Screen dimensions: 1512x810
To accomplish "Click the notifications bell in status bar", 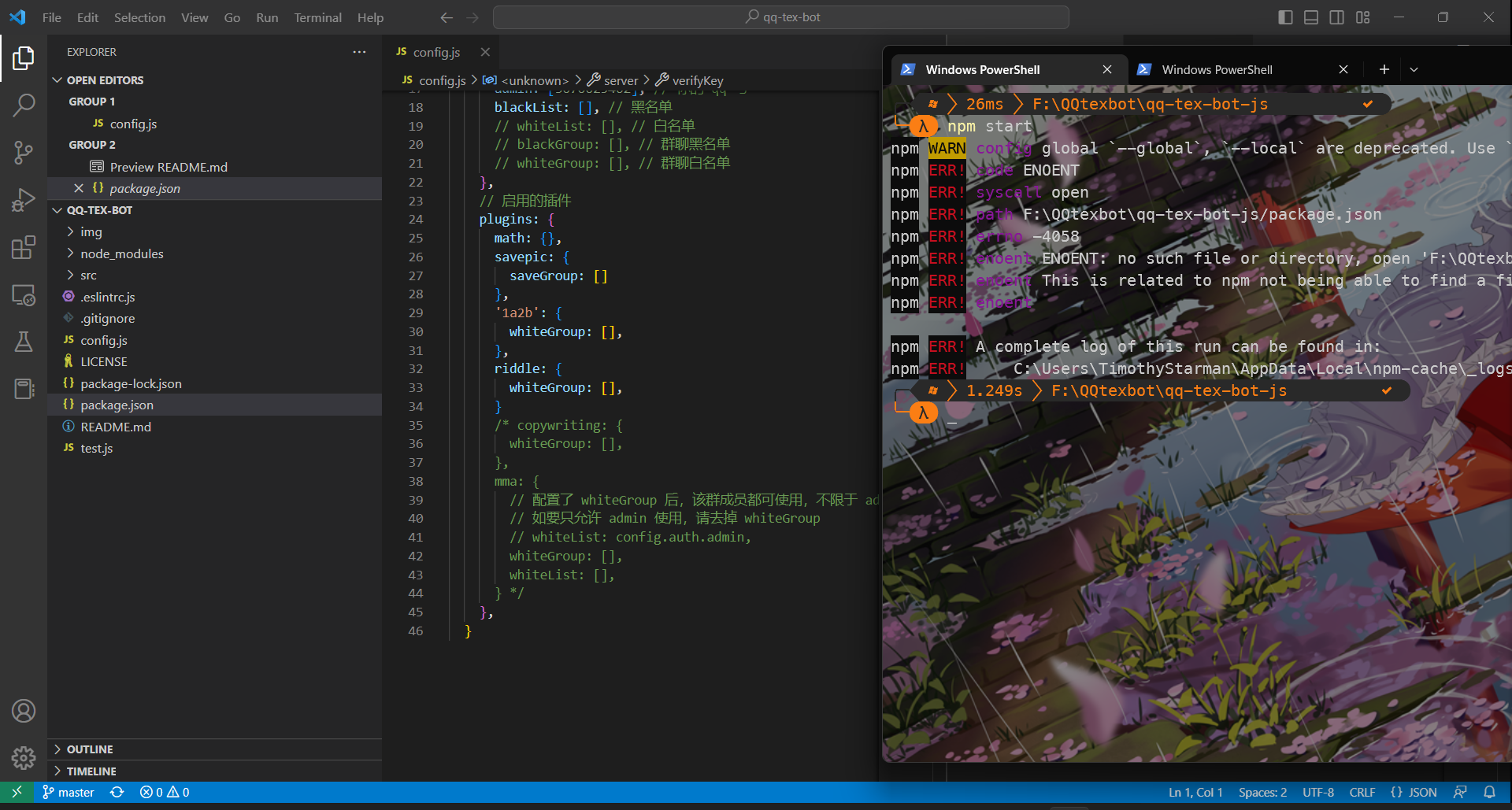I will point(1491,792).
